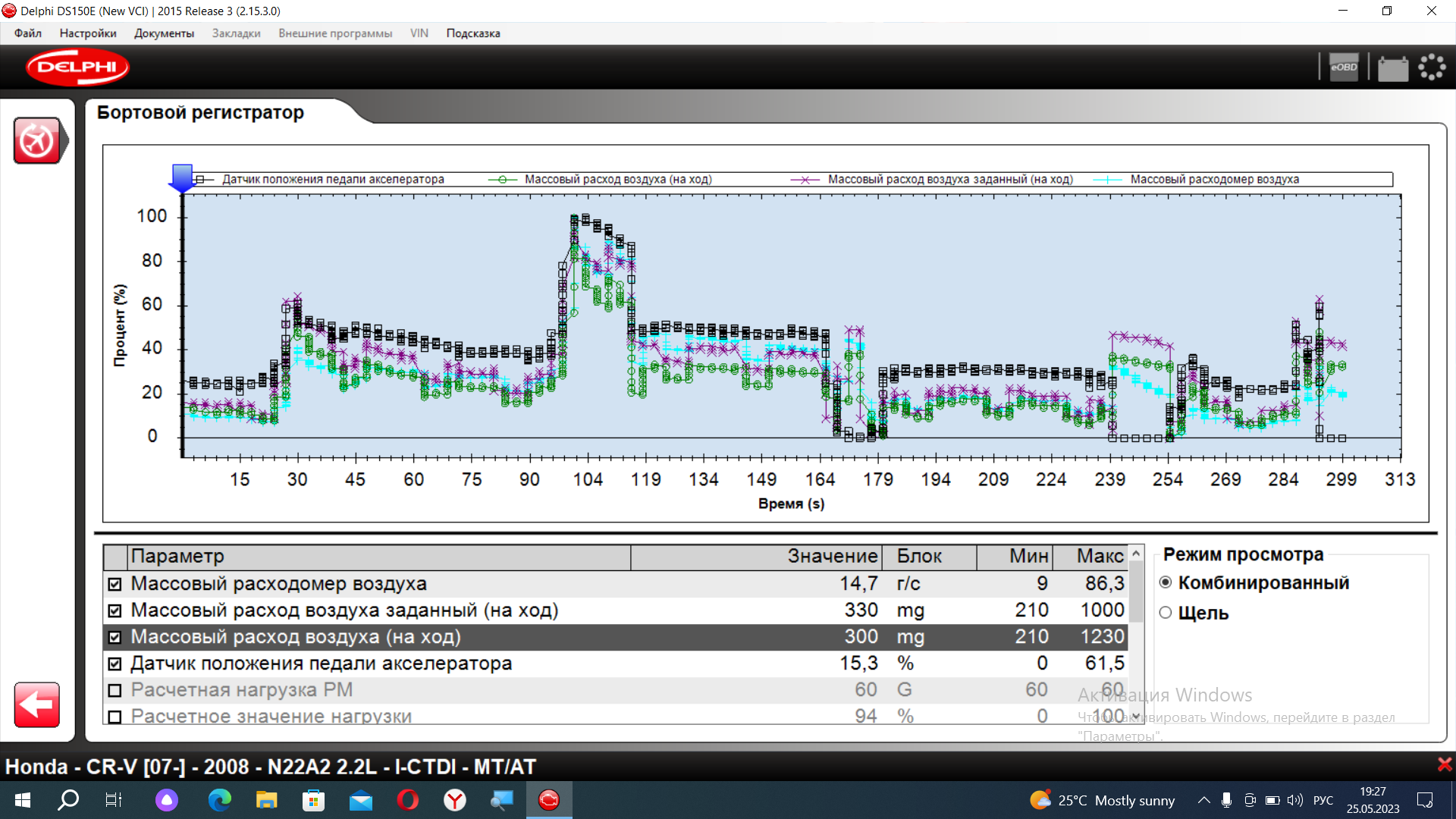The height and width of the screenshot is (819, 1456).
Task: Uncheck highlighted Массовый расход воздуха (на ход)
Action: pos(115,638)
